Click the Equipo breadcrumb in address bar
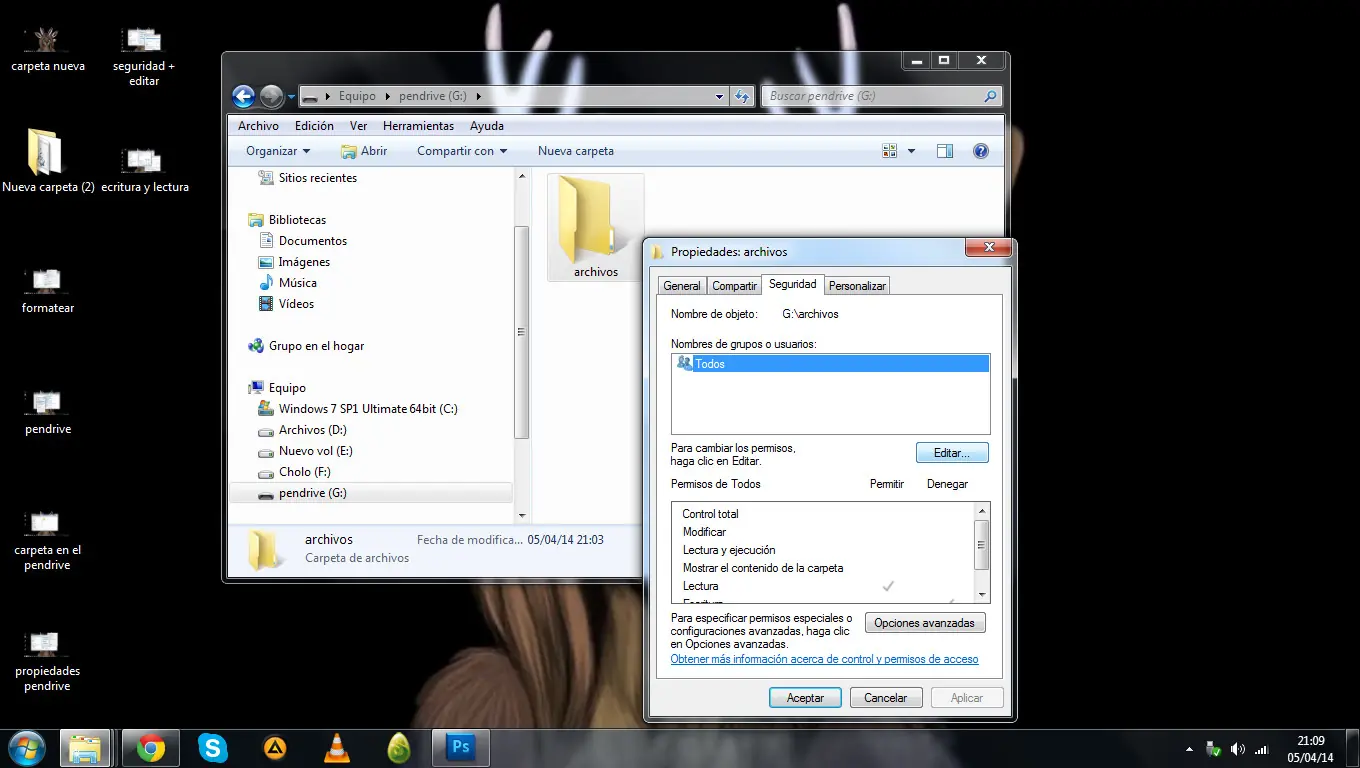Image resolution: width=1360 pixels, height=768 pixels. pos(357,96)
